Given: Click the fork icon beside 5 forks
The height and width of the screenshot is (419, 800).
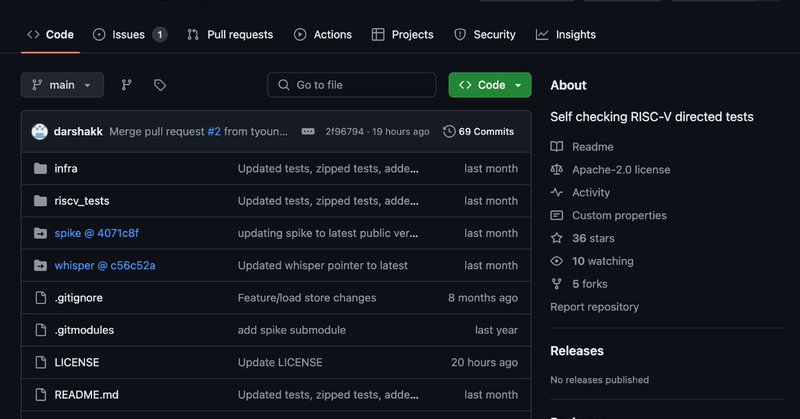Looking at the screenshot, I should pyautogui.click(x=557, y=284).
